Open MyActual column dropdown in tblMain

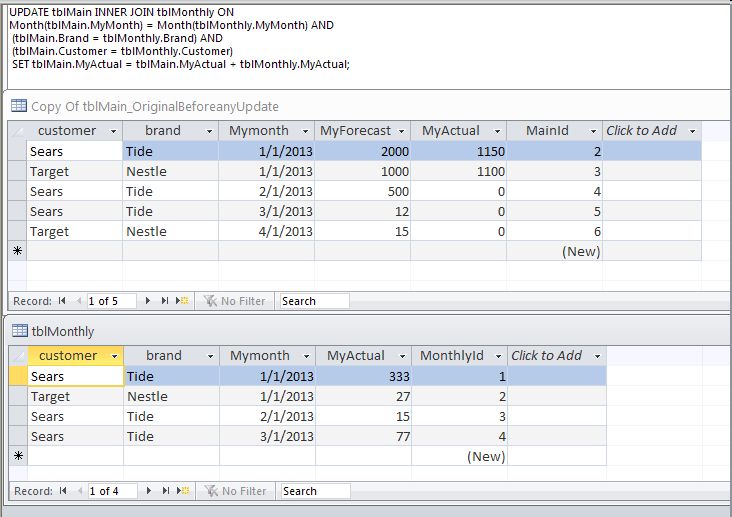point(498,132)
